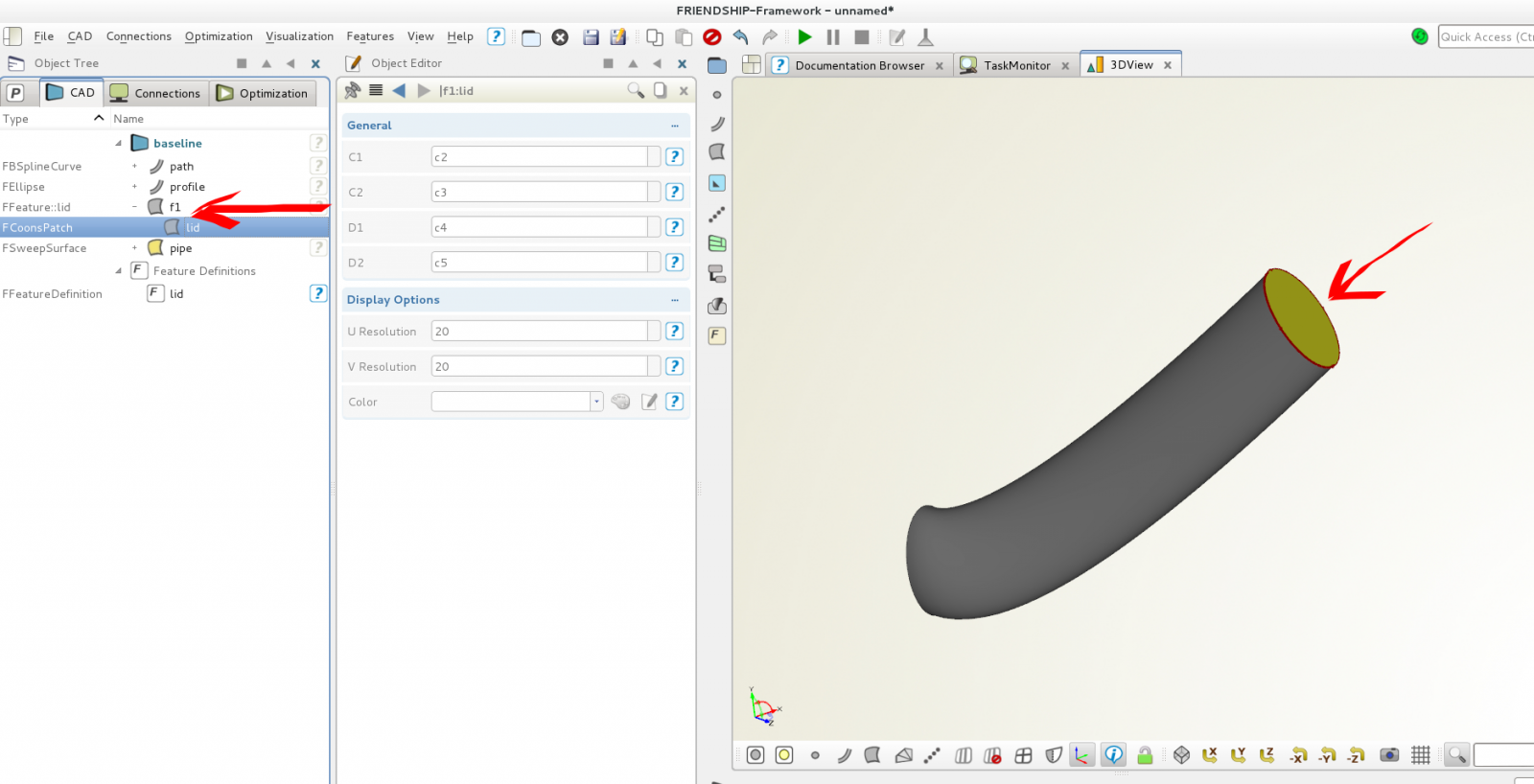Click the help button for the C1 field
Image resolution: width=1534 pixels, height=784 pixels.
(x=675, y=156)
